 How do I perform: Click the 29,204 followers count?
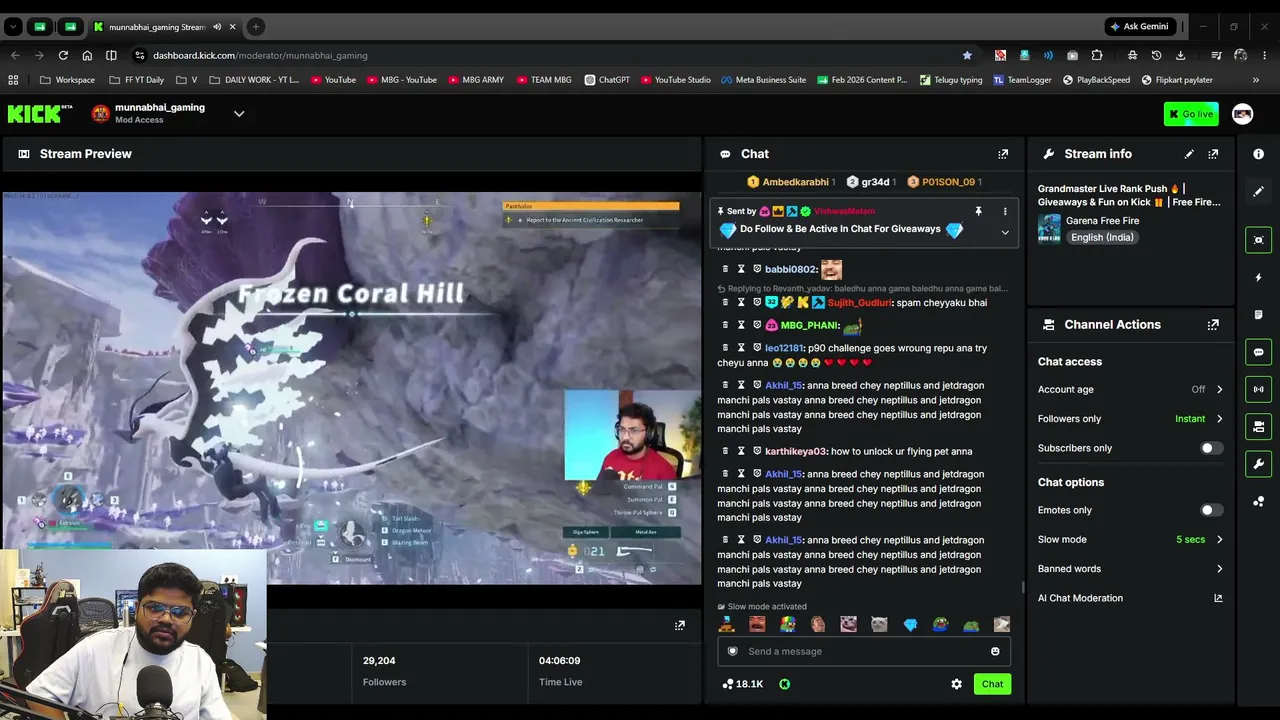(x=379, y=661)
